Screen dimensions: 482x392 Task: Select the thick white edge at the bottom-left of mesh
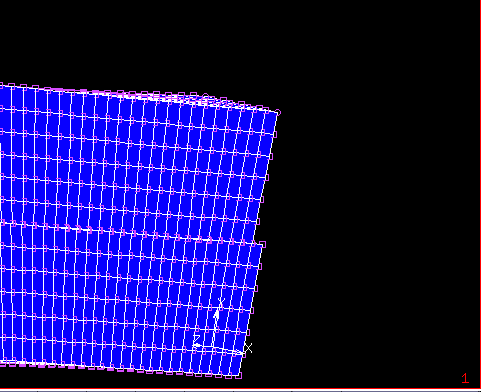[10, 363]
